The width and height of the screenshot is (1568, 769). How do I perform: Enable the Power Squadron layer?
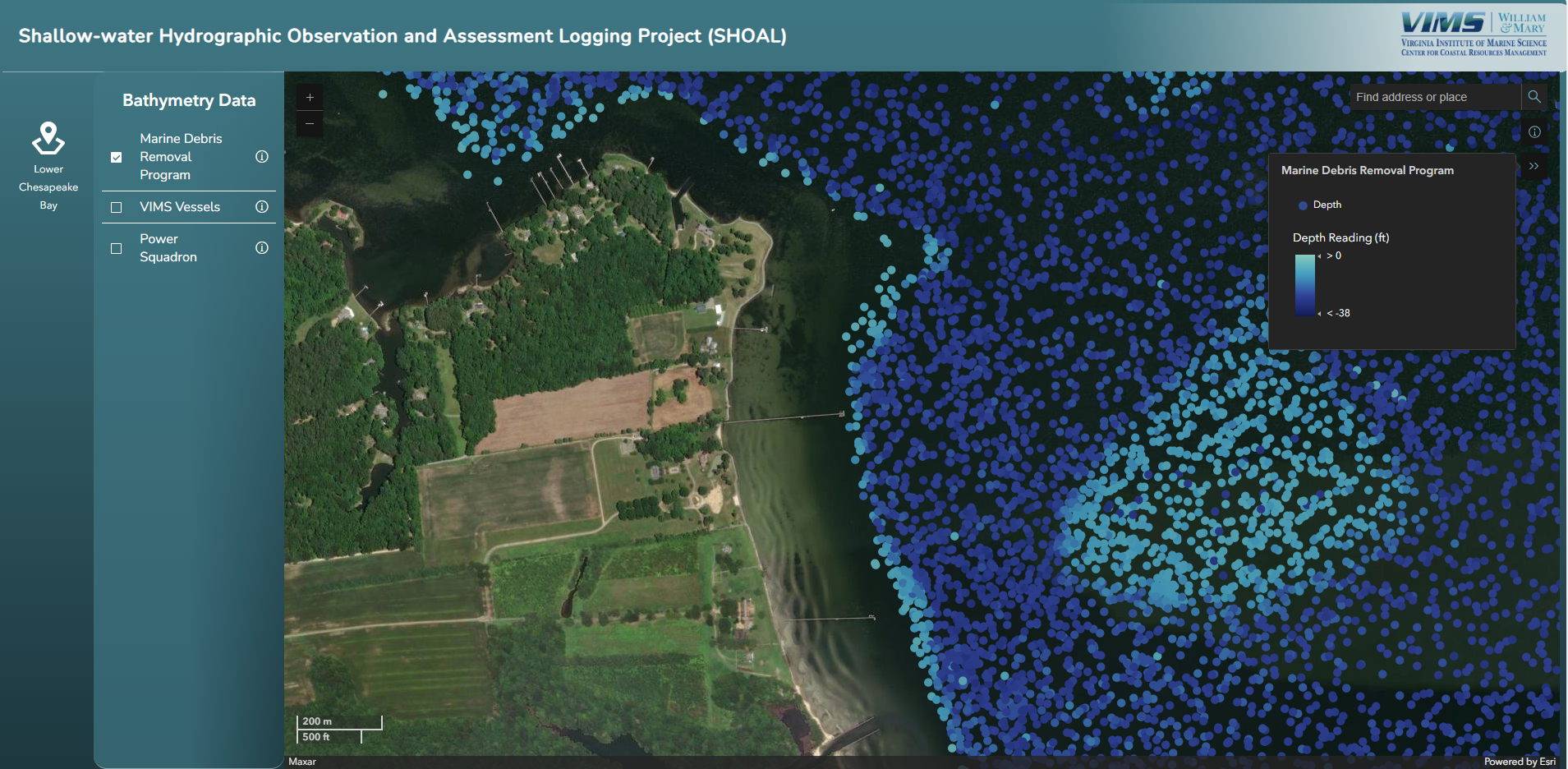[x=117, y=248]
